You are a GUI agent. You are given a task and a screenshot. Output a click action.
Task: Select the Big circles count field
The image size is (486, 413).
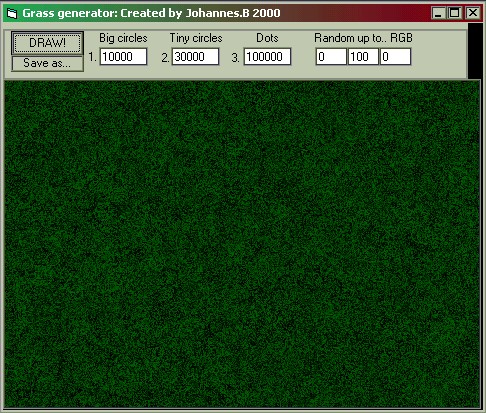click(x=123, y=57)
